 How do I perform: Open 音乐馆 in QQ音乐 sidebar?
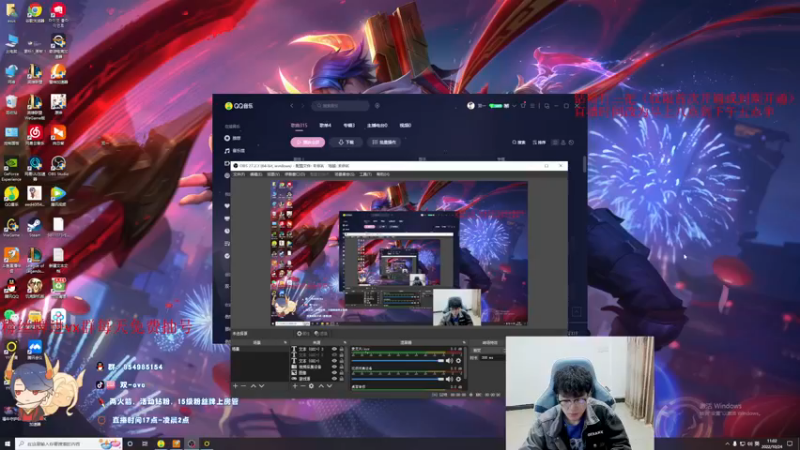[x=235, y=151]
